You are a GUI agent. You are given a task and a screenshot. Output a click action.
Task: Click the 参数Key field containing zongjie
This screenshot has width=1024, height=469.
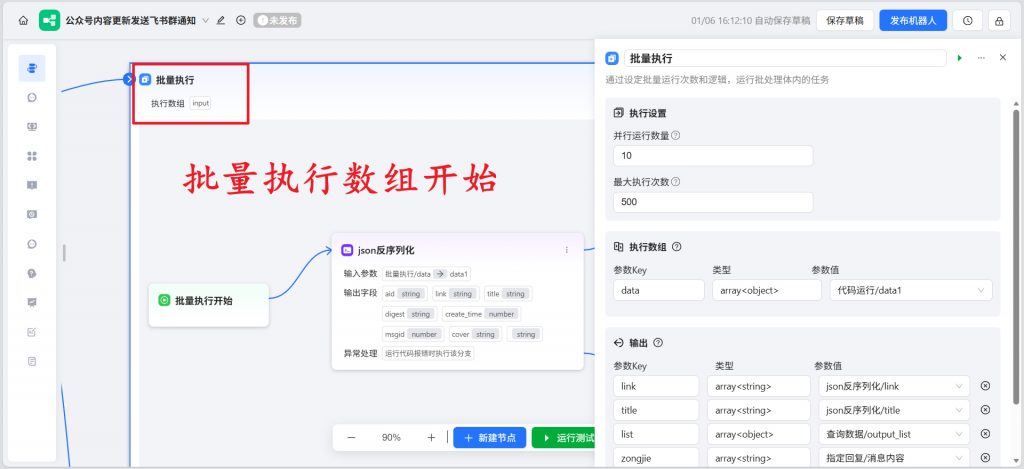point(656,459)
